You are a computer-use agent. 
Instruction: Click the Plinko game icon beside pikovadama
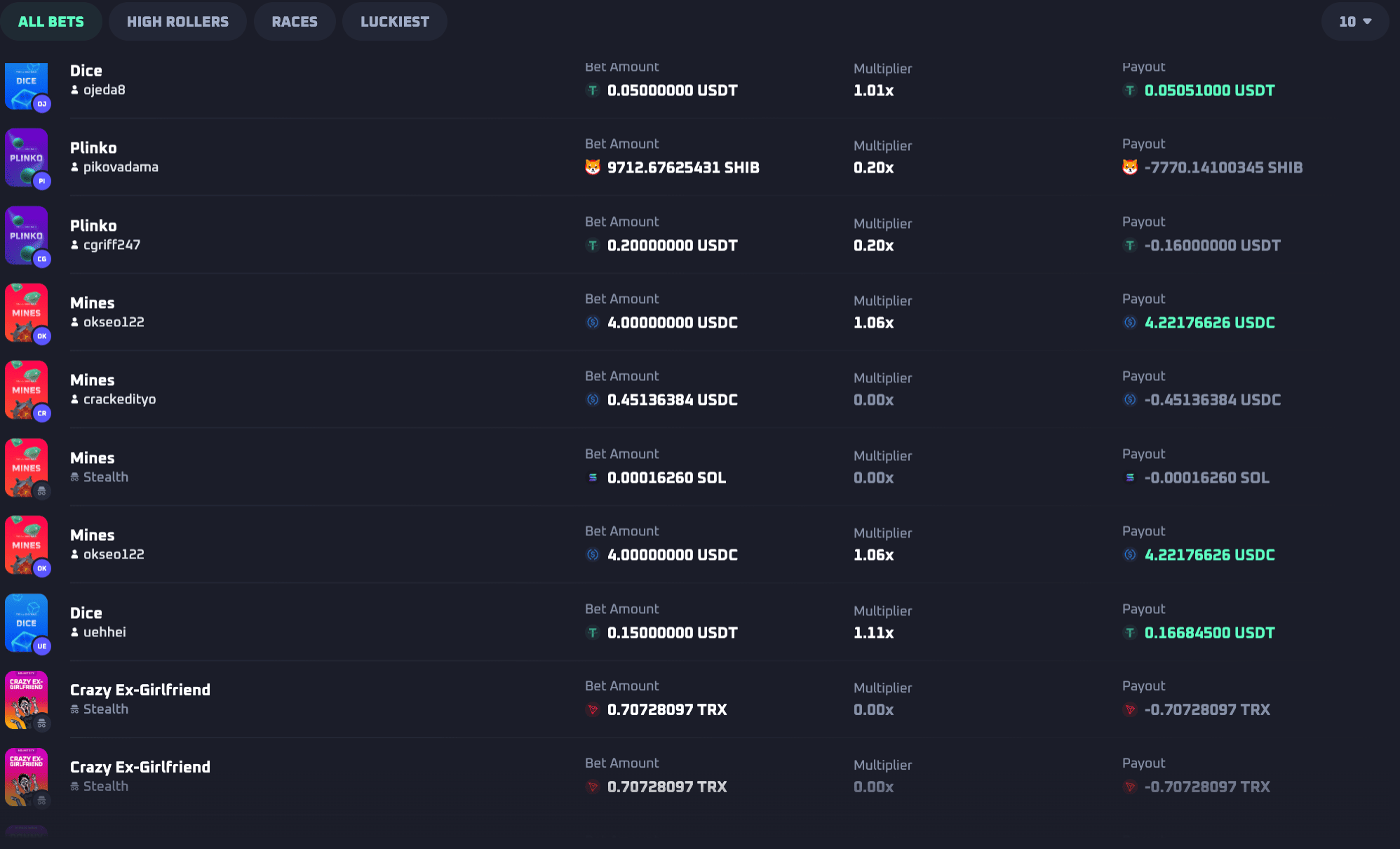(x=26, y=157)
